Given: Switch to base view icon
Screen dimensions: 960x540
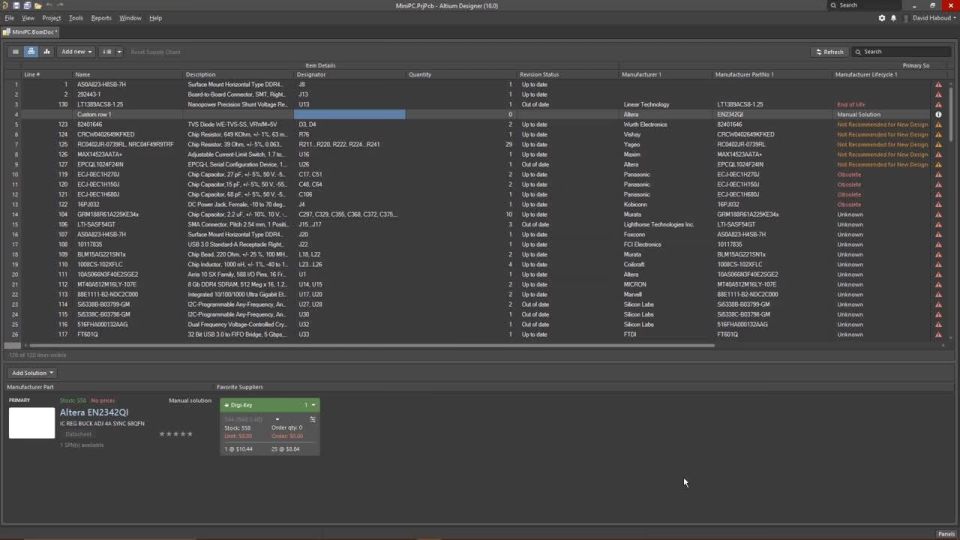Looking at the screenshot, I should coord(31,52).
